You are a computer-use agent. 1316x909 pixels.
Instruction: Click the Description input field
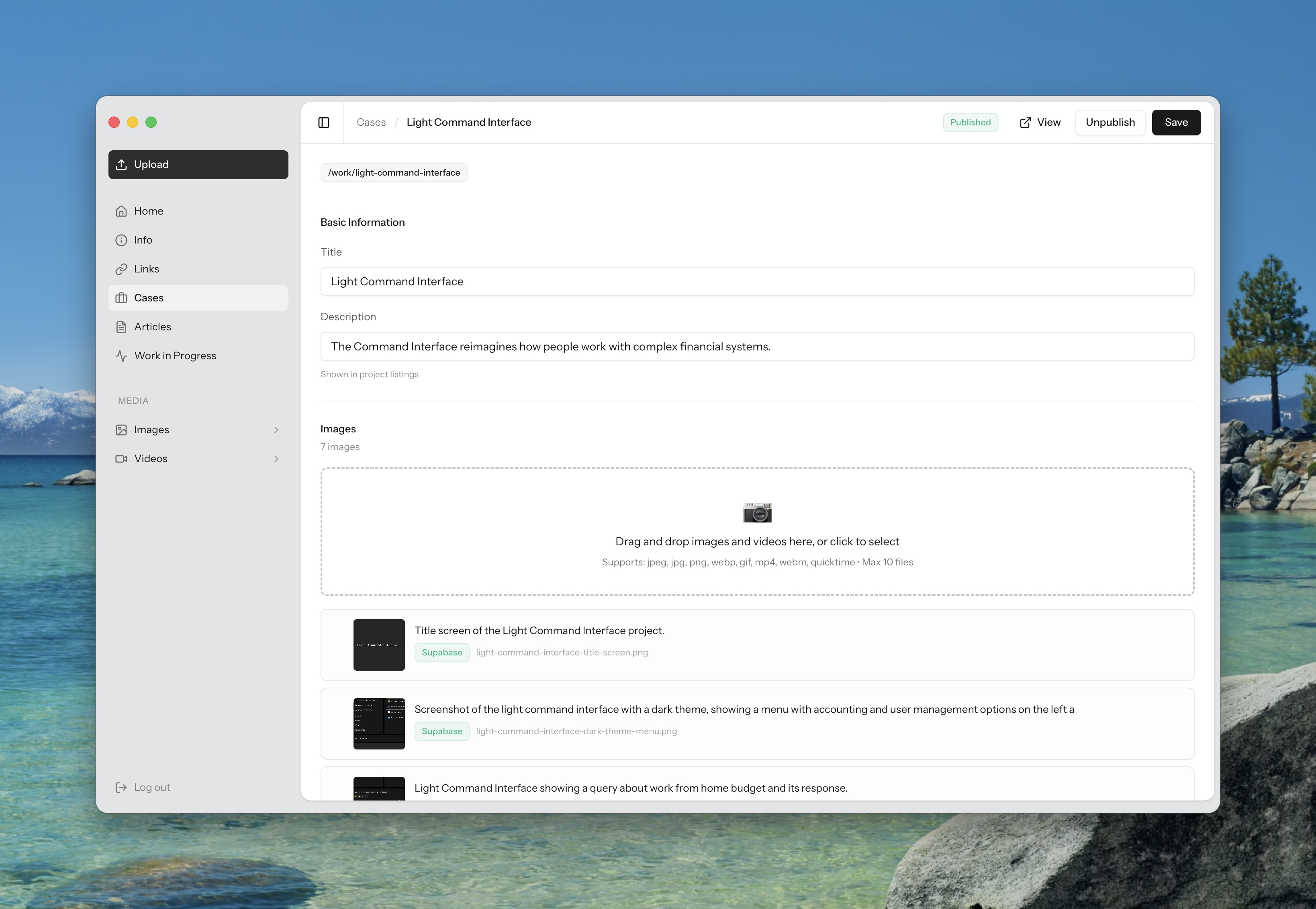[756, 346]
